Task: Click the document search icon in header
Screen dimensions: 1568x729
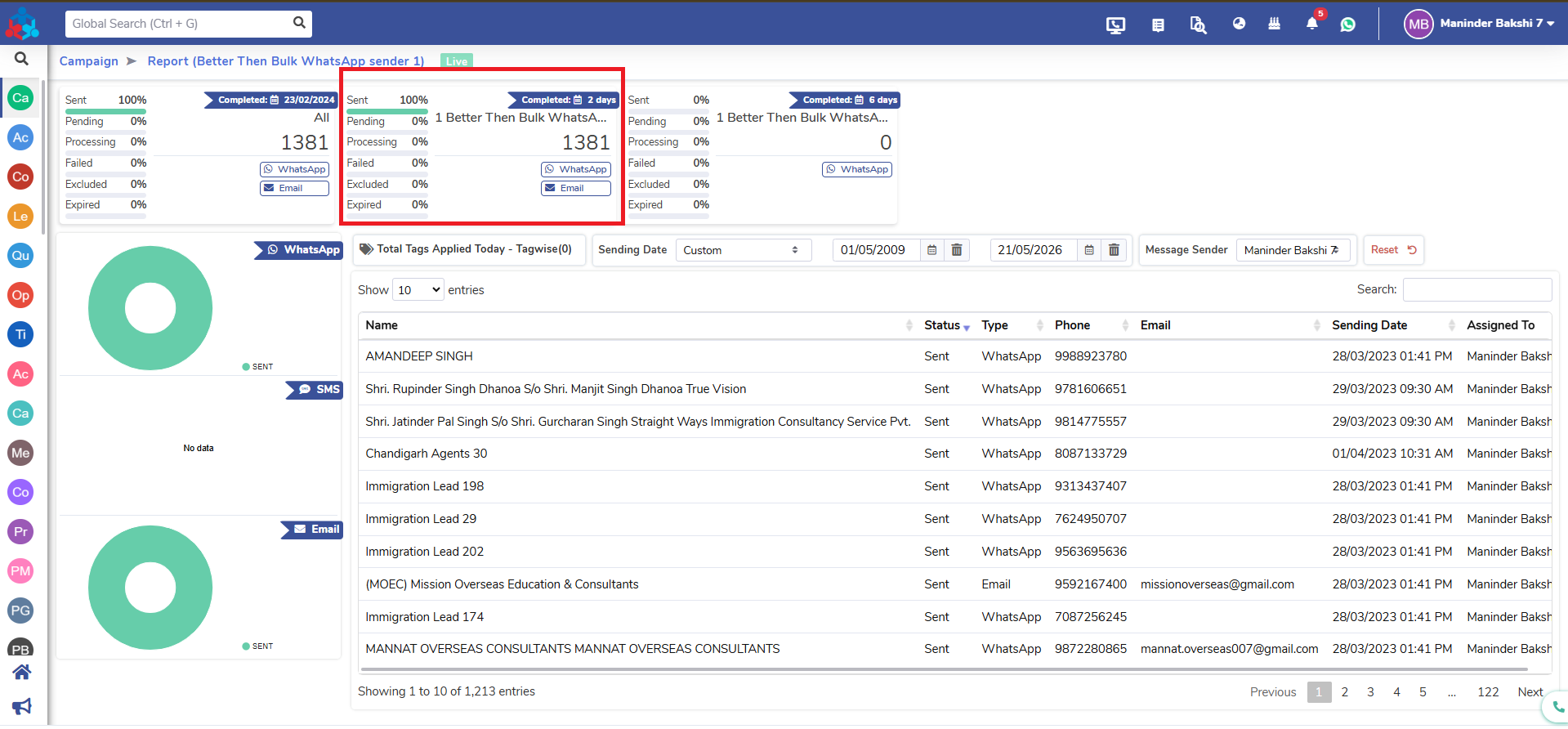Action: coord(1198,25)
